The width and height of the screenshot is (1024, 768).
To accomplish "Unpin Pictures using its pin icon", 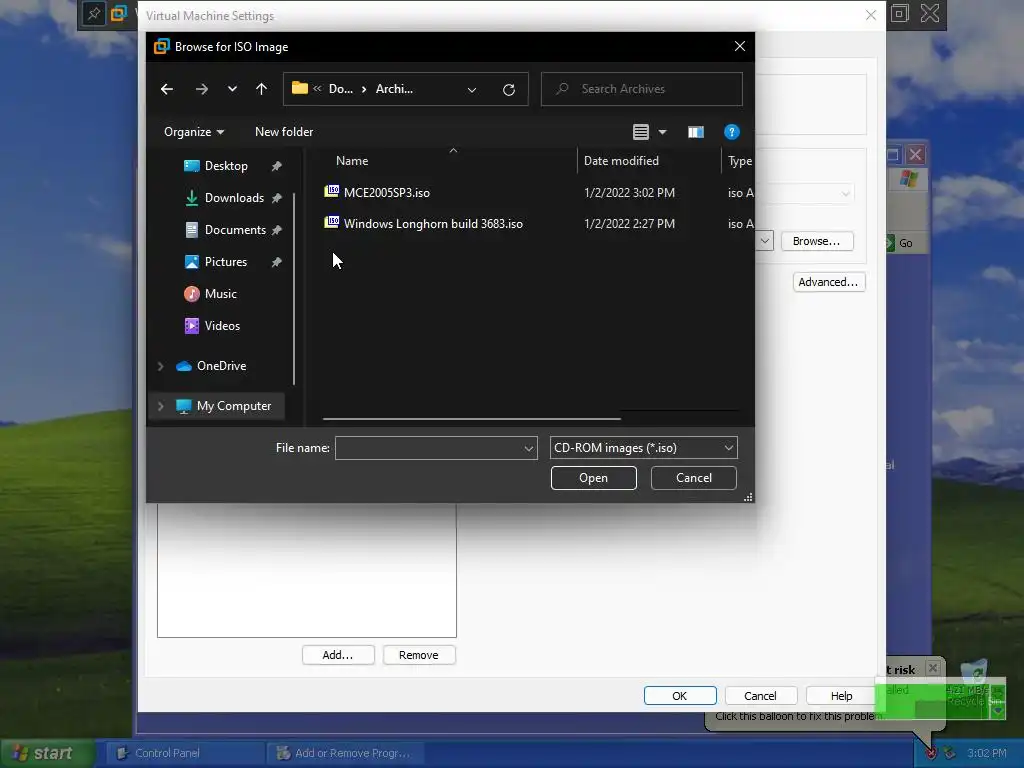I will point(276,262).
